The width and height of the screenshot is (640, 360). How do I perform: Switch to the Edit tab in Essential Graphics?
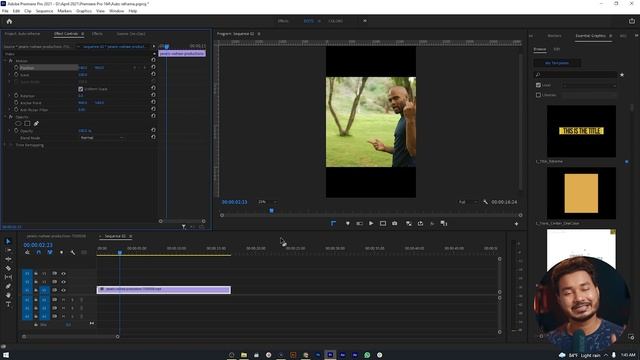(x=557, y=49)
